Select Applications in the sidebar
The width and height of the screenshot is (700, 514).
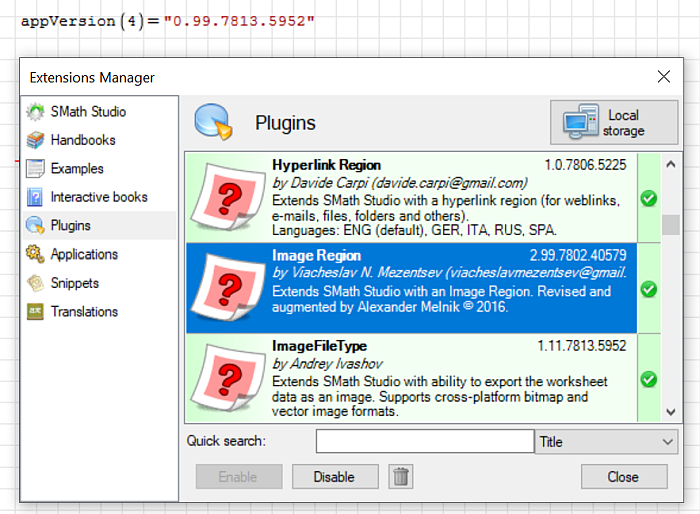tap(84, 255)
